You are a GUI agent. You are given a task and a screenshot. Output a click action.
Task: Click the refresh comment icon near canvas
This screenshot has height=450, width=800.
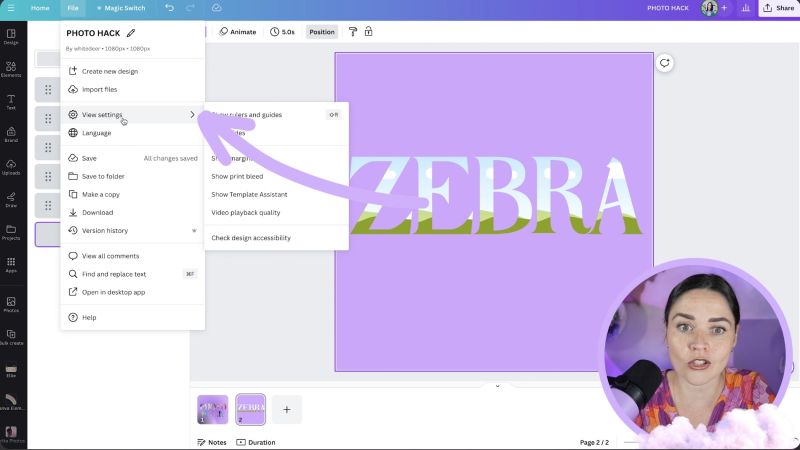(x=664, y=63)
